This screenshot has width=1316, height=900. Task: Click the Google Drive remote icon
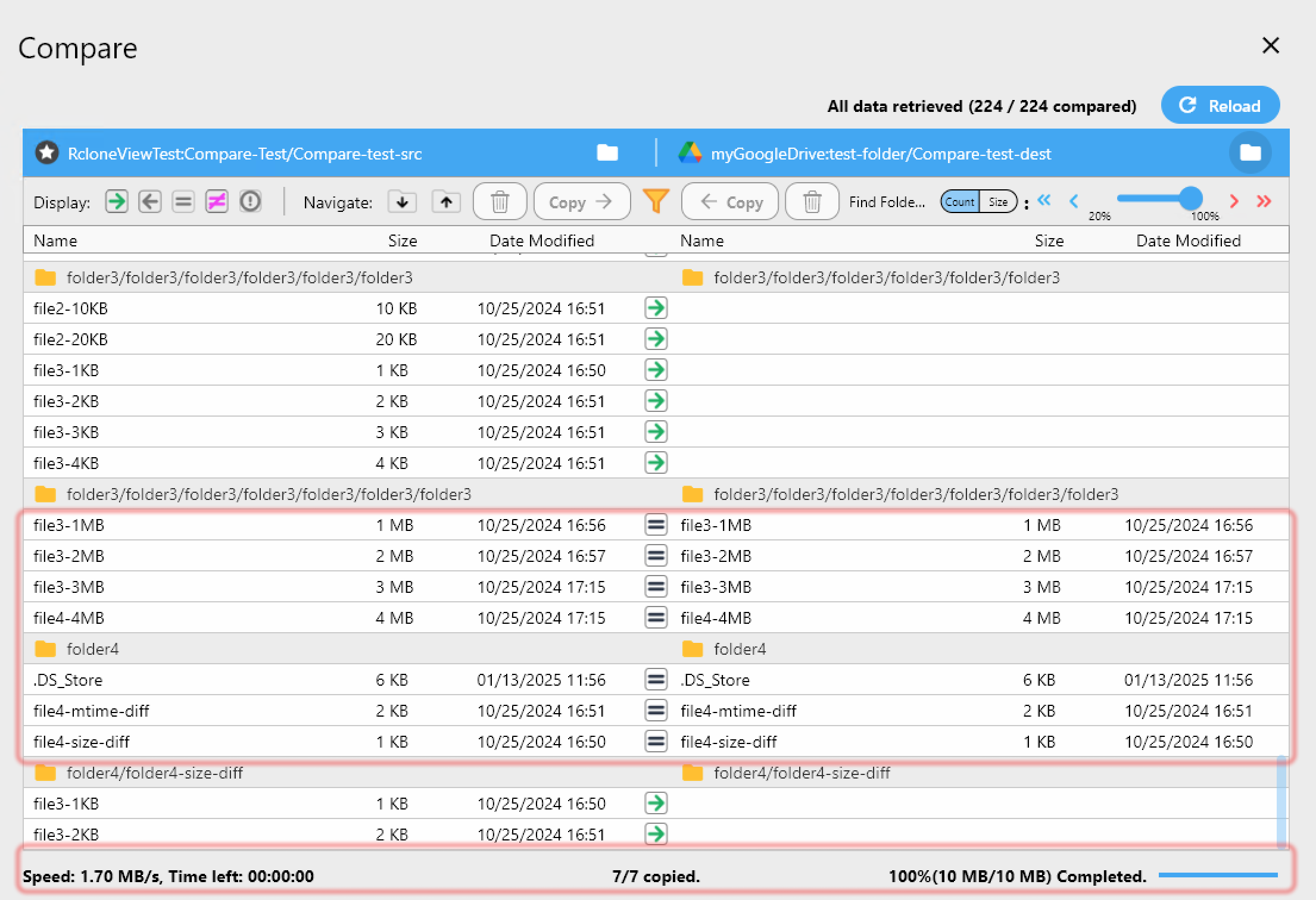click(691, 153)
